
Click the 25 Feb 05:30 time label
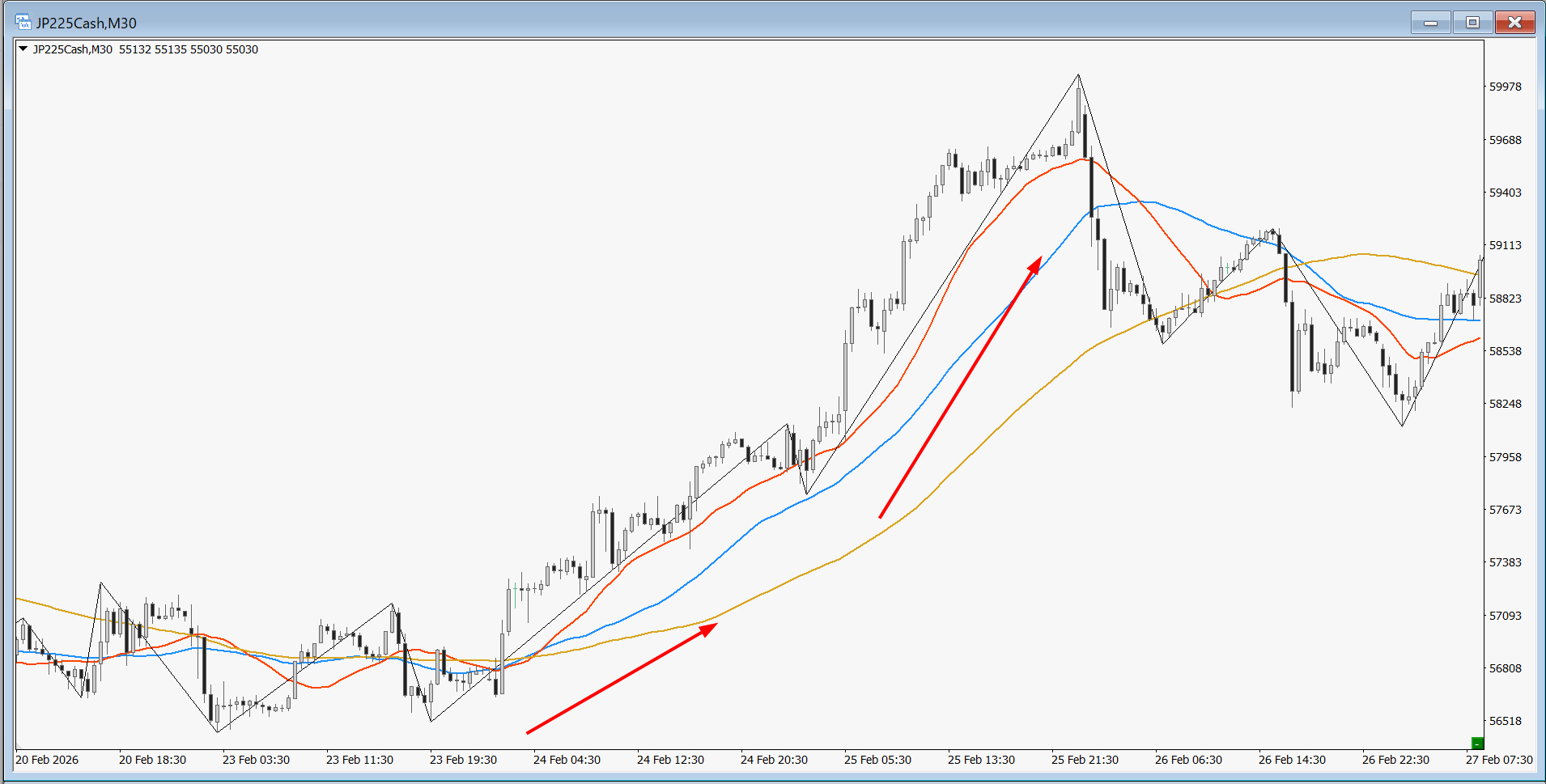click(x=877, y=760)
